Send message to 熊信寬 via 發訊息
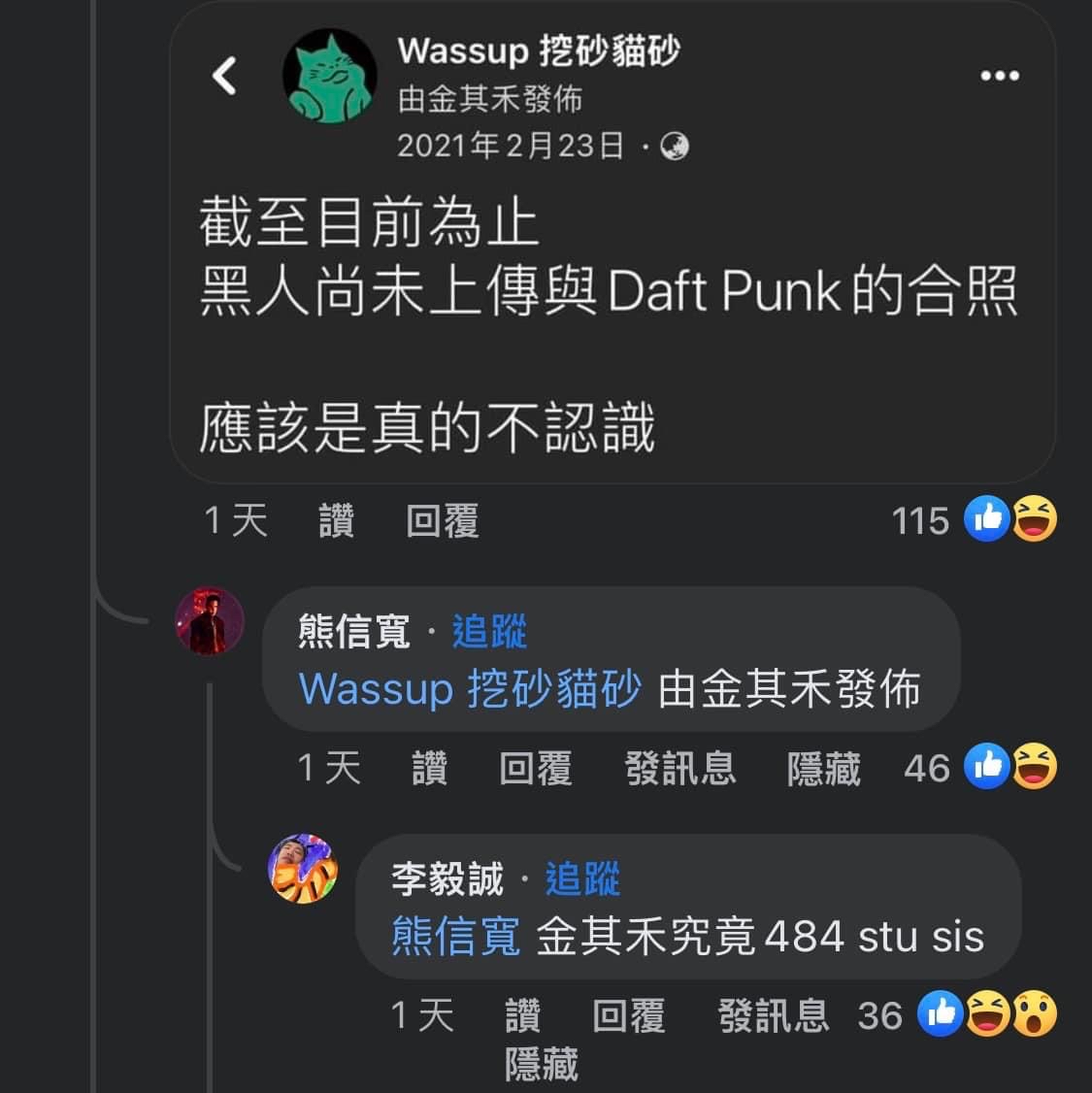The width and height of the screenshot is (1092, 1093). point(680,768)
